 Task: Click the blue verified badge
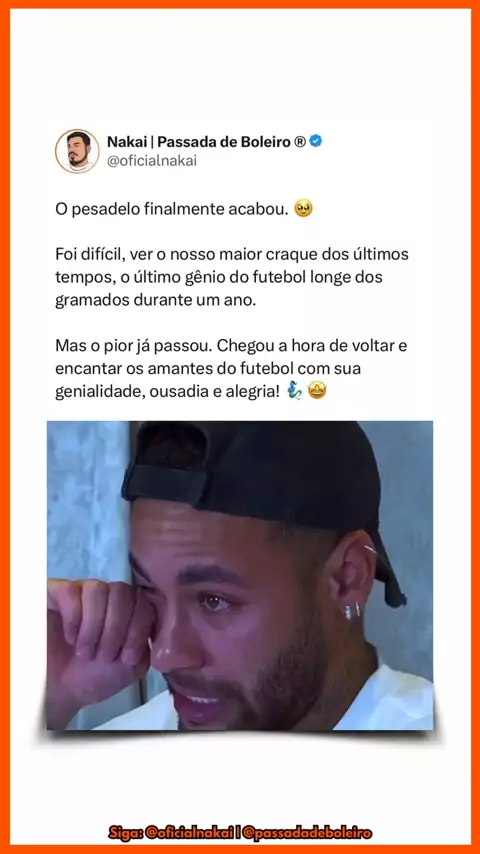pyautogui.click(x=316, y=141)
